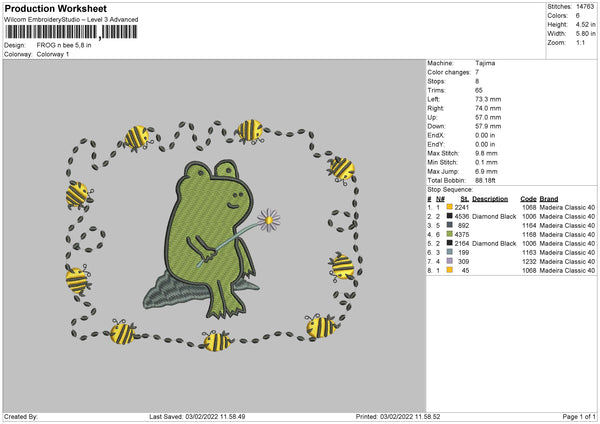Click Diamond Black in the 4536 row

click(x=494, y=217)
